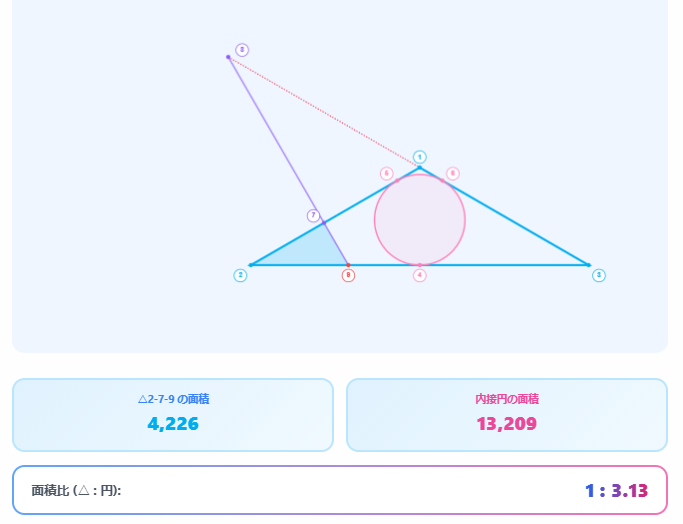Click the red circled label 9

point(348,275)
